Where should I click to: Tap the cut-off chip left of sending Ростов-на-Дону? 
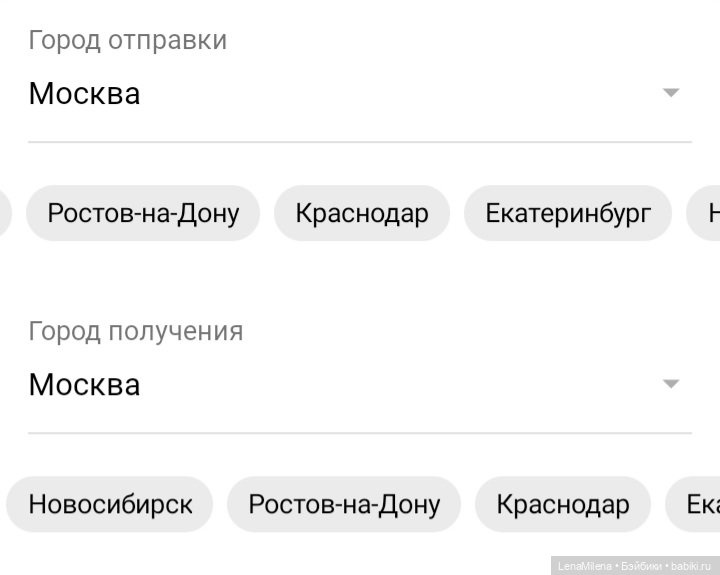pos(4,213)
